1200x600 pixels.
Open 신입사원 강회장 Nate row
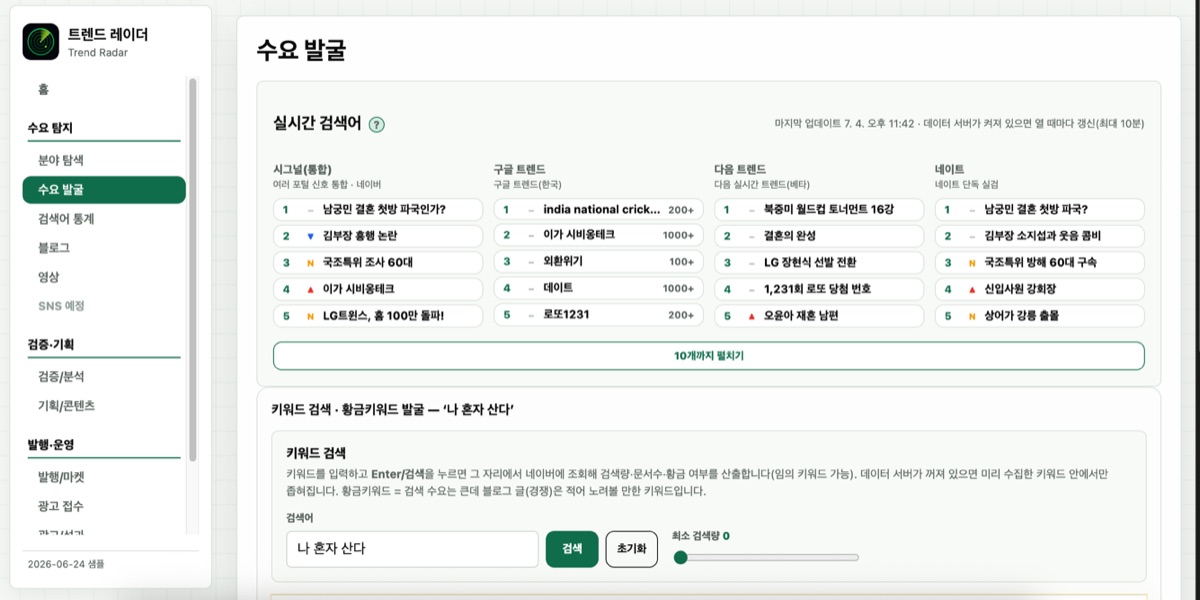[x=1040, y=289]
